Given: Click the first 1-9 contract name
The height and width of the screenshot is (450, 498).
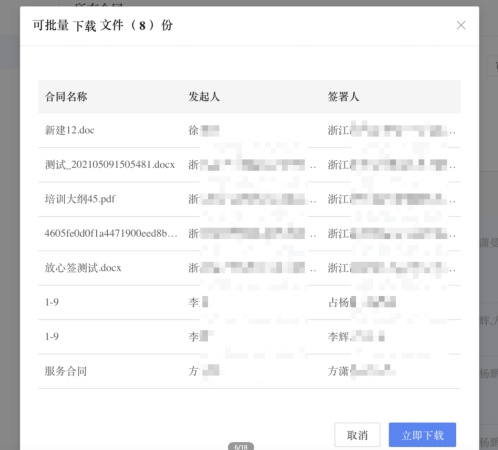Looking at the screenshot, I should pos(52,302).
